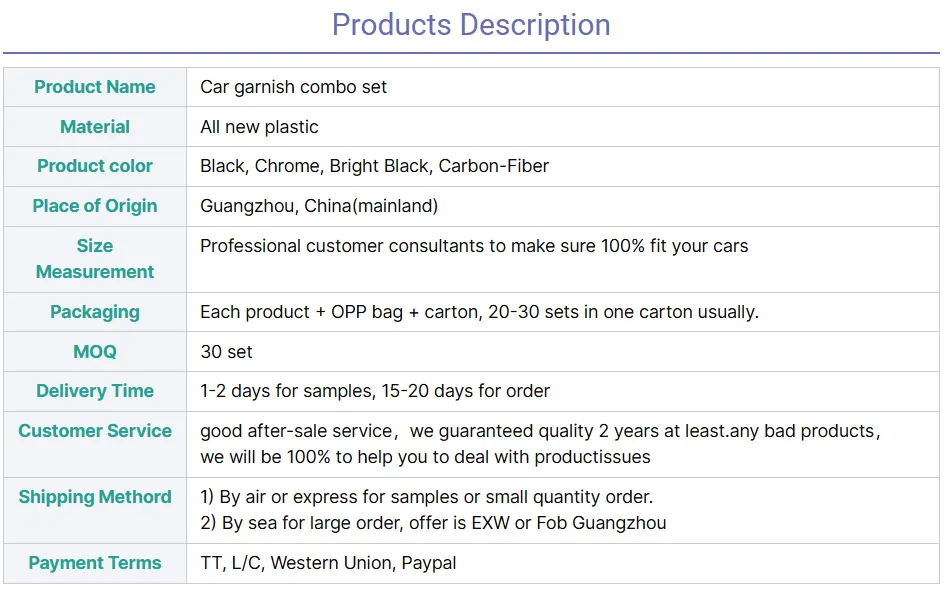Click the MOQ label cell

(x=95, y=352)
